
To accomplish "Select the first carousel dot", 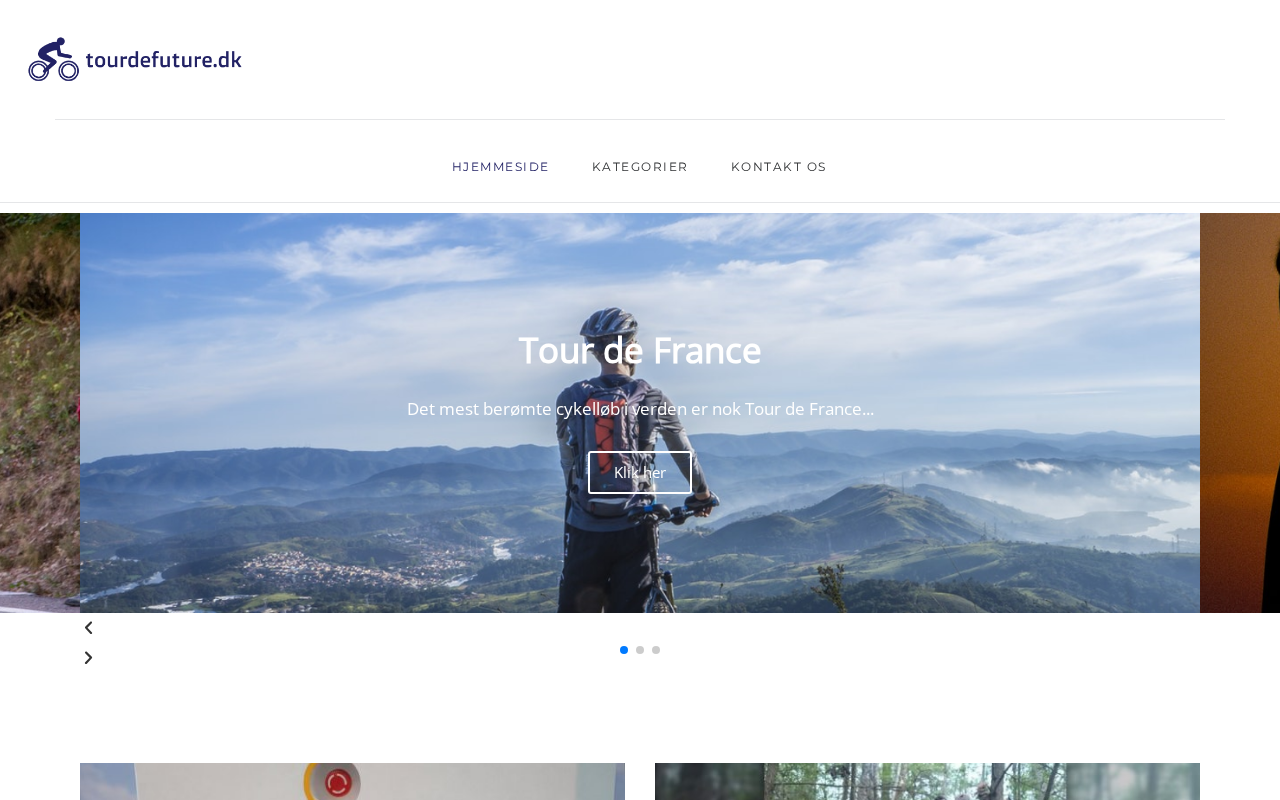I will tap(624, 650).
